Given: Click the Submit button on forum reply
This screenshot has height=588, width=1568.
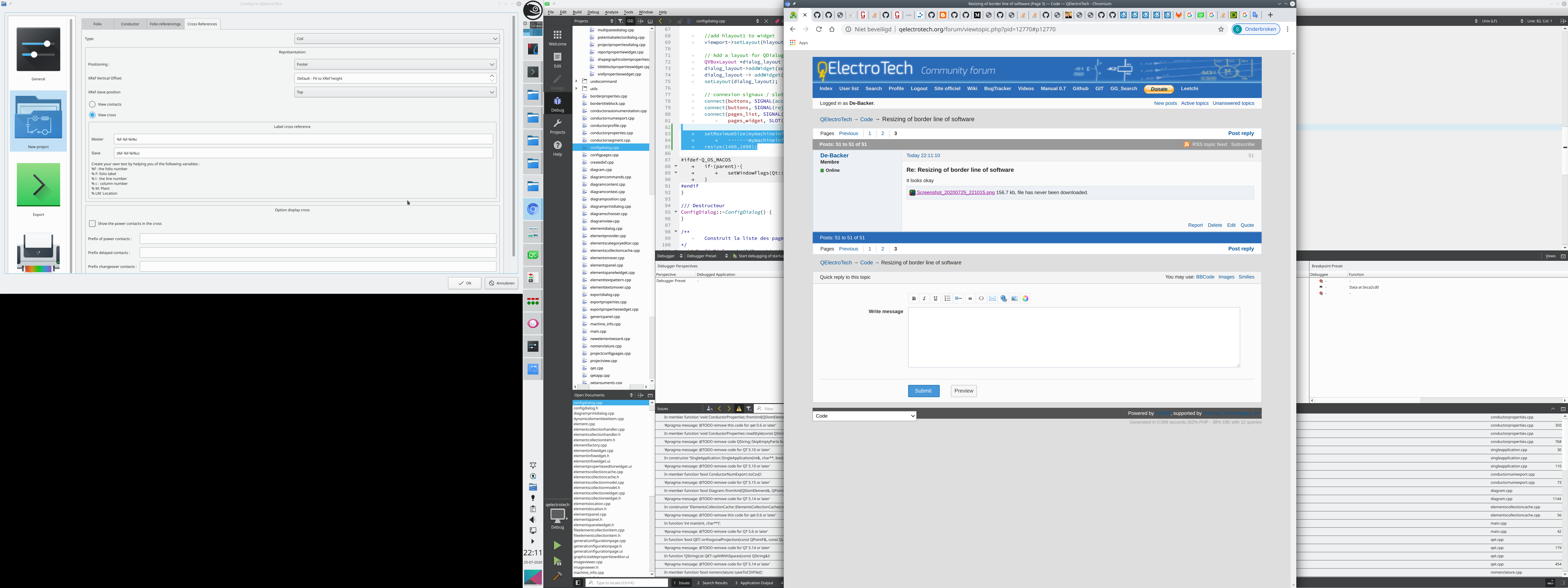Looking at the screenshot, I should 923,391.
